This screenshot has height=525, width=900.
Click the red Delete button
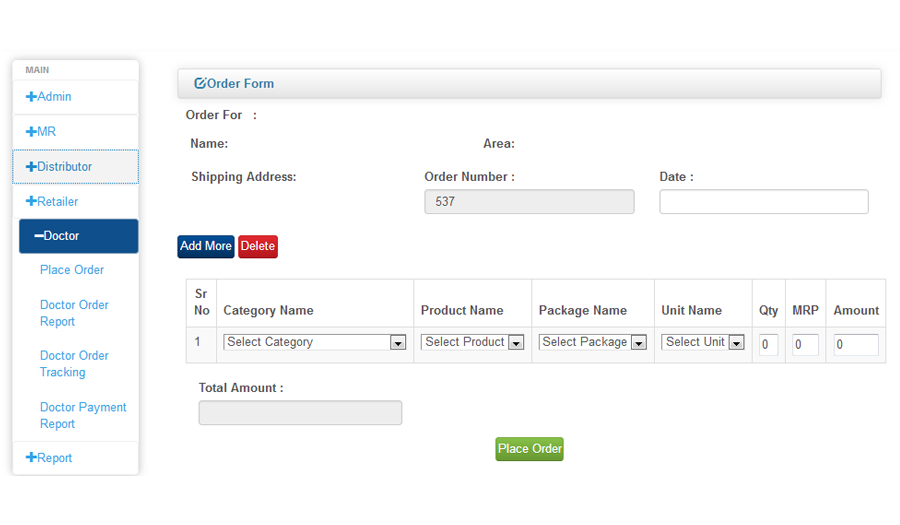258,247
